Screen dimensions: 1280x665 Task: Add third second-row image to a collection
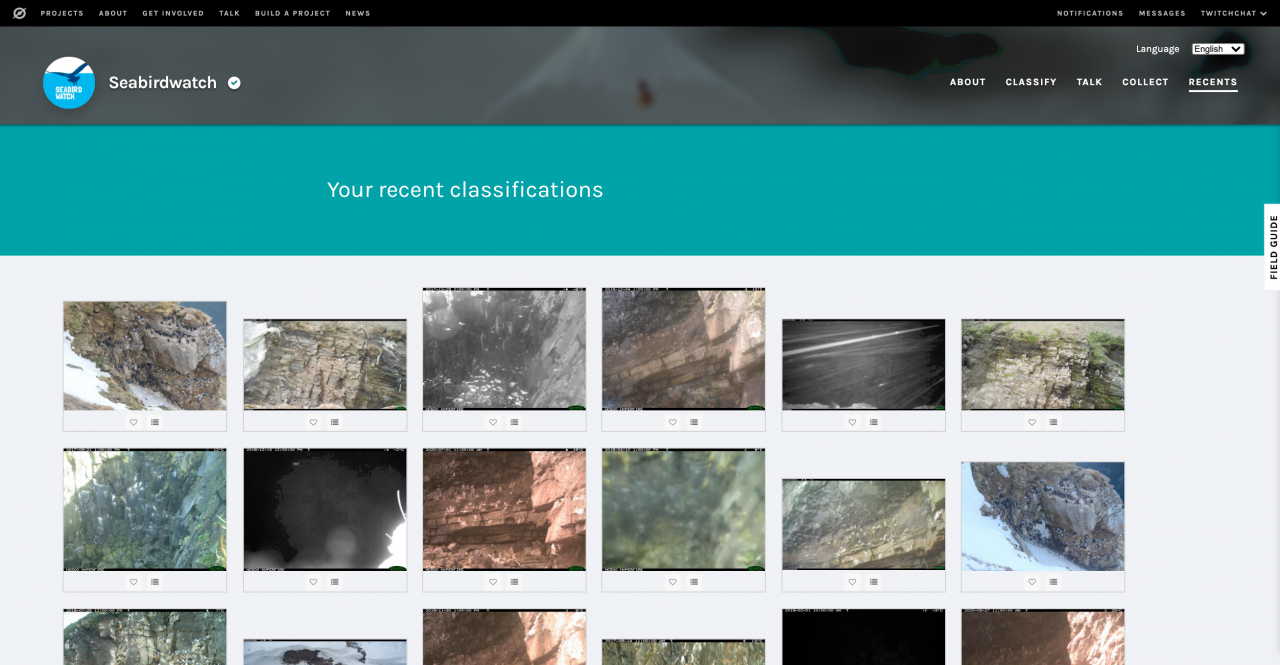point(515,582)
